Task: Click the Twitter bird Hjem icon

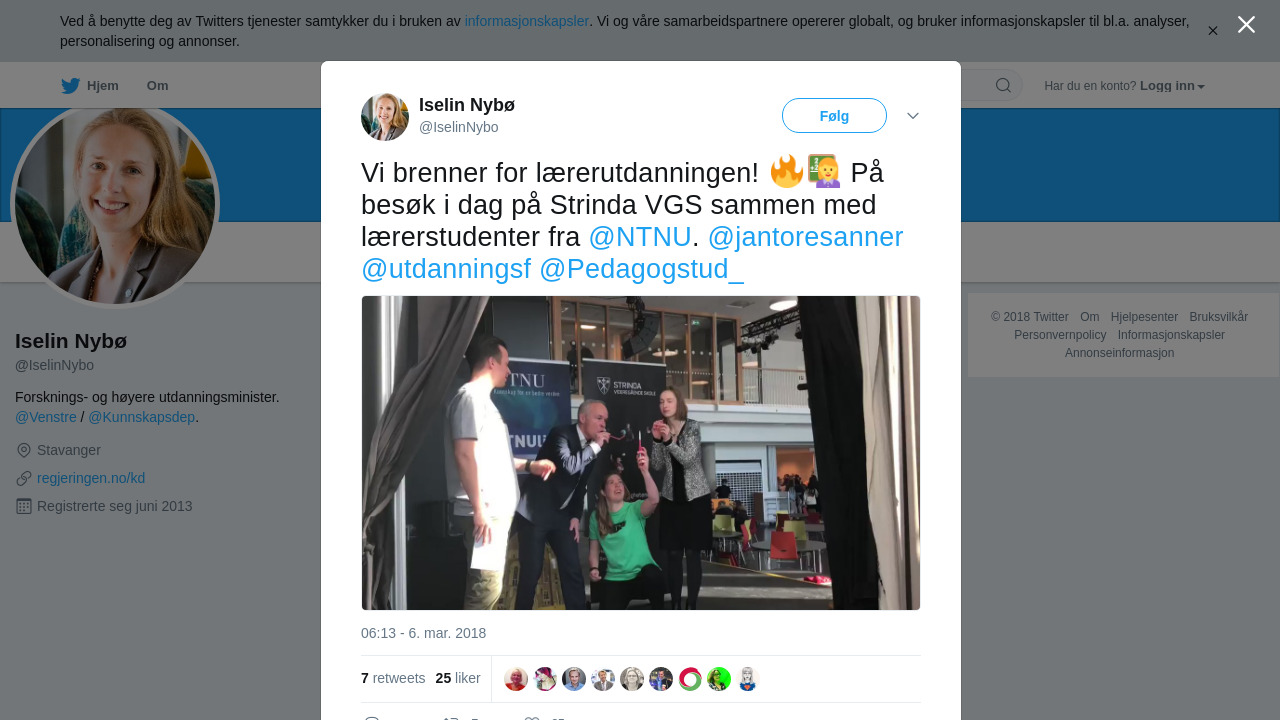Action: (70, 86)
